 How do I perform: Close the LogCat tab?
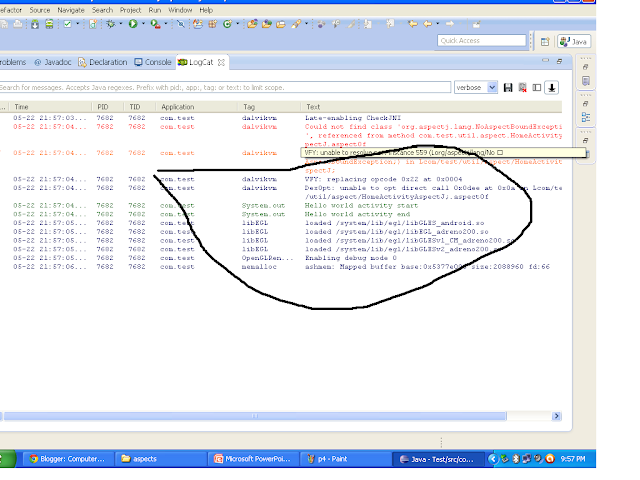pyautogui.click(x=221, y=62)
